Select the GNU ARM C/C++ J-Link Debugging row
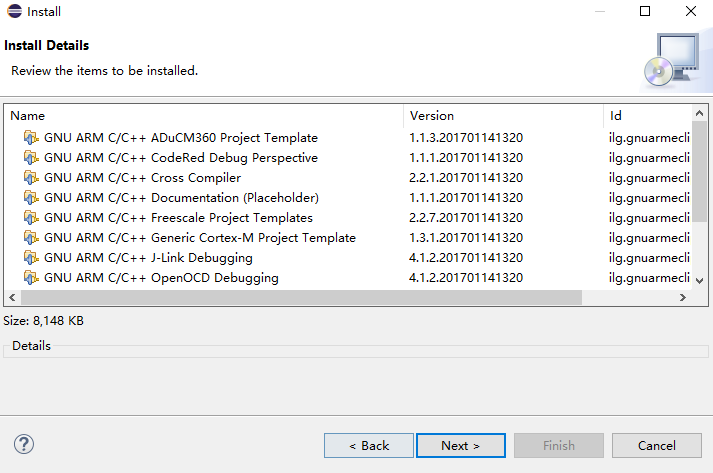 point(348,257)
